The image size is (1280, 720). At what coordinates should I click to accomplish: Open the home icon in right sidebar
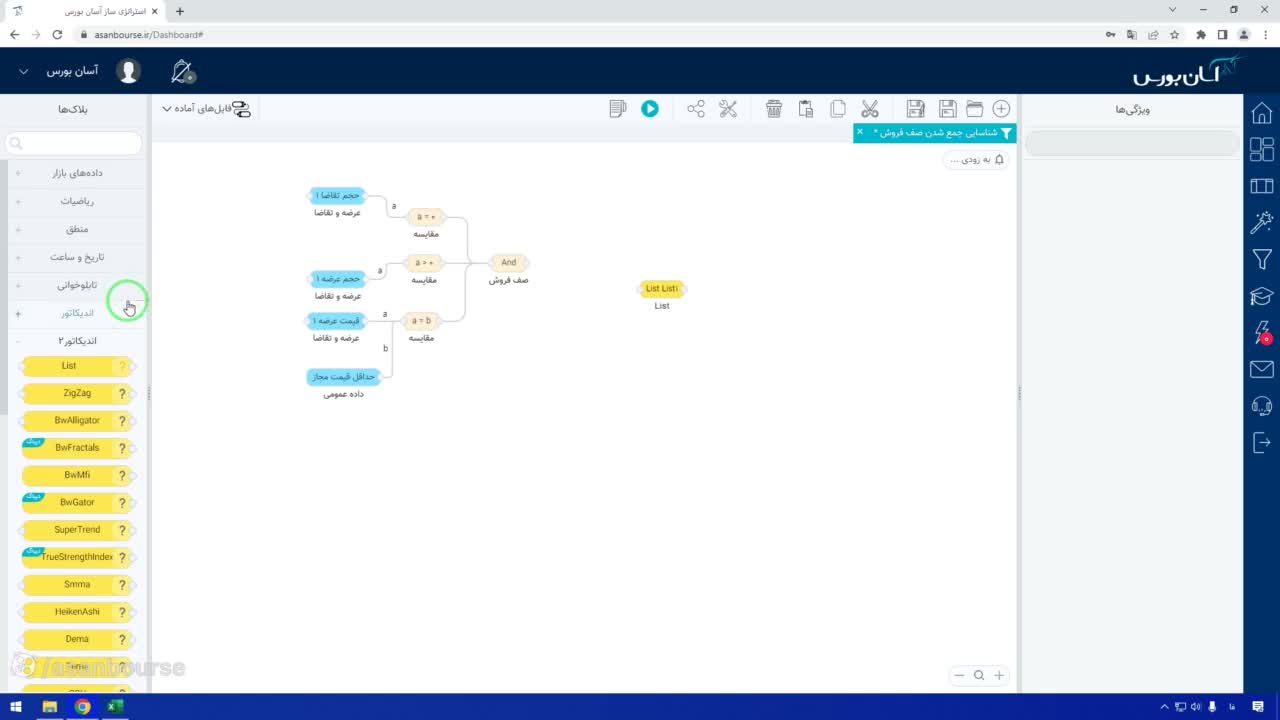(1262, 113)
